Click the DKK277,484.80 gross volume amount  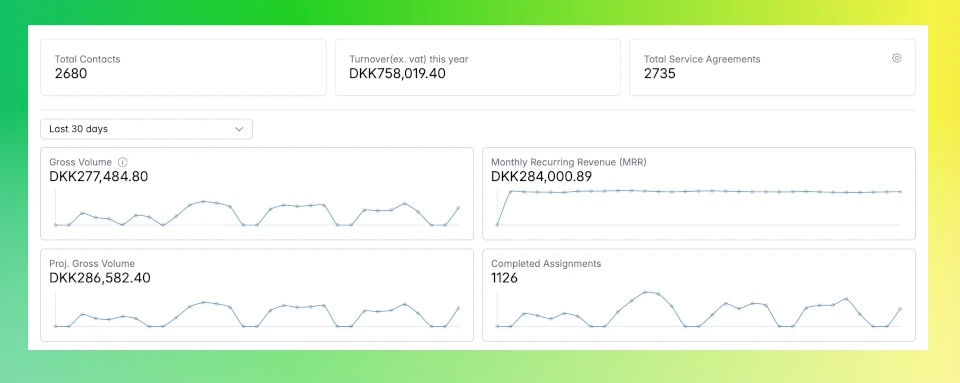coord(99,177)
